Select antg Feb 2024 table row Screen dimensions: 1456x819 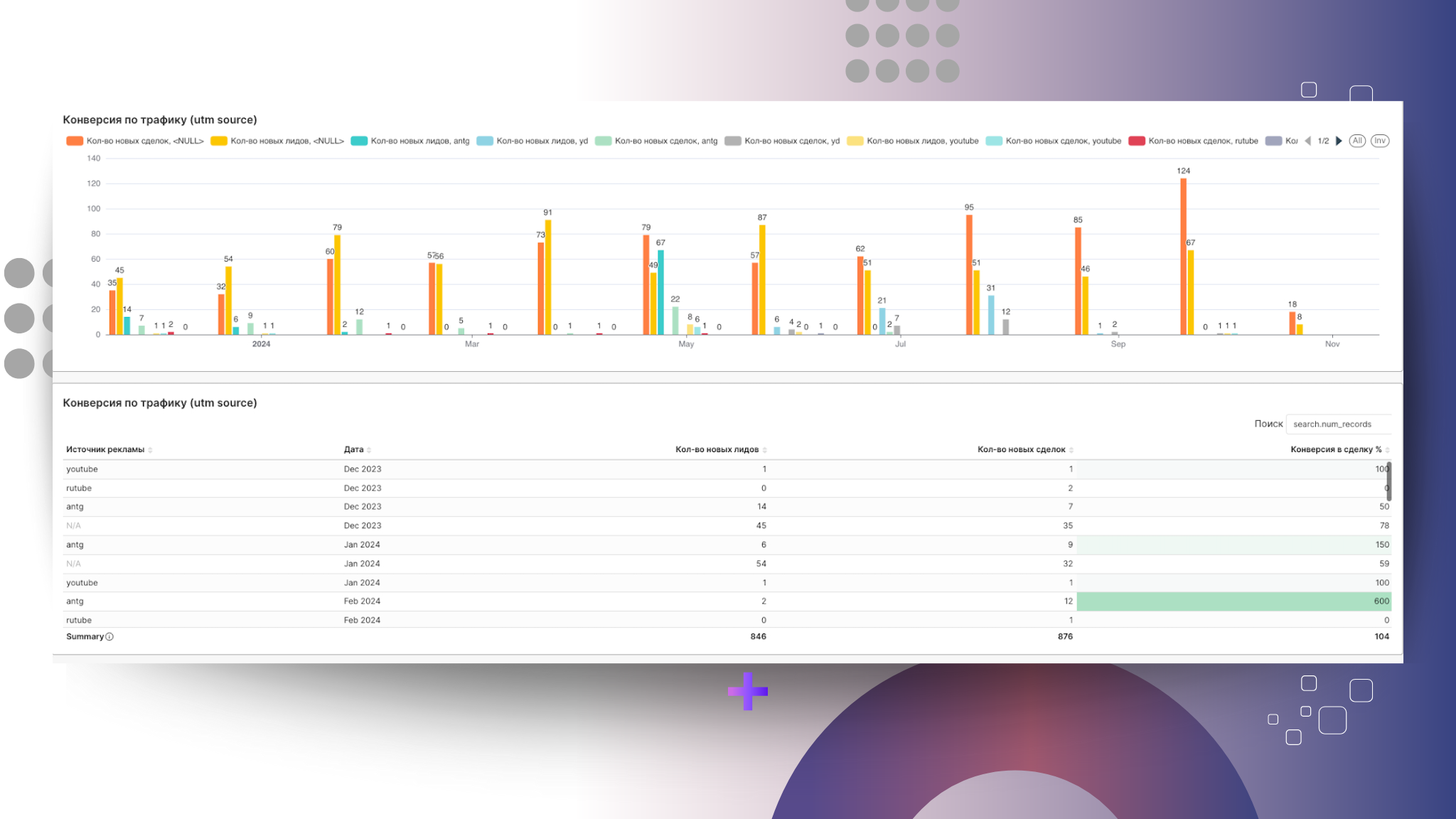pos(569,601)
